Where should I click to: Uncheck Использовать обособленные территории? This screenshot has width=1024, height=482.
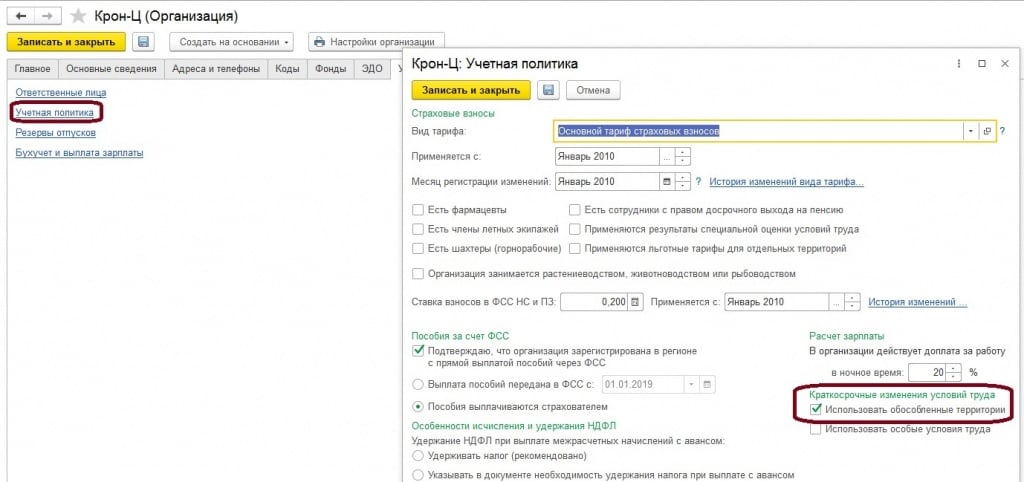[816, 410]
